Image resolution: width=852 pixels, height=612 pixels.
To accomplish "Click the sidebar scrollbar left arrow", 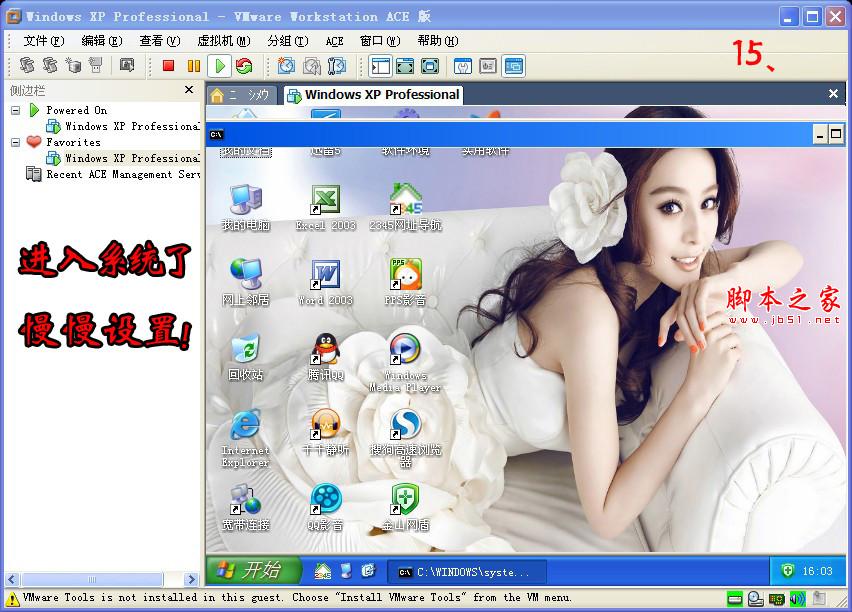I will coord(12,579).
